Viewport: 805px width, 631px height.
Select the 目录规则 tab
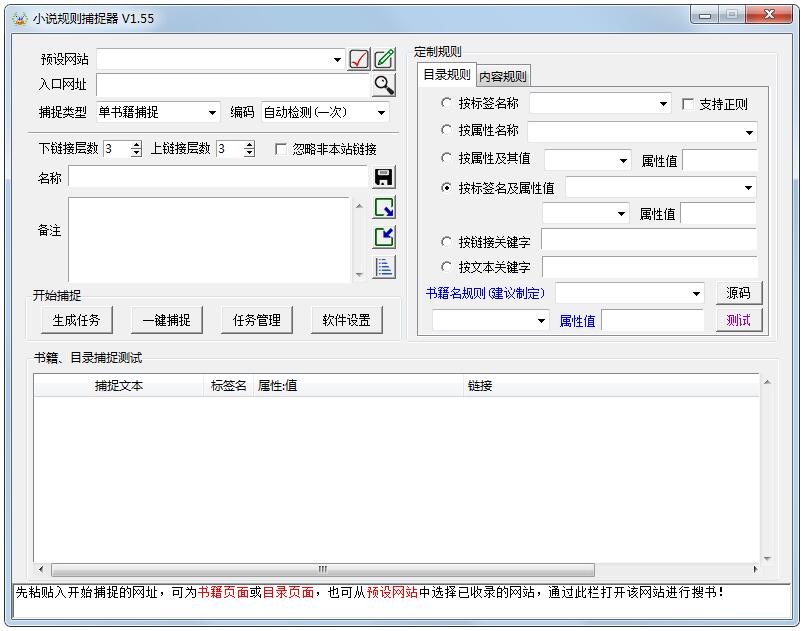tap(446, 75)
